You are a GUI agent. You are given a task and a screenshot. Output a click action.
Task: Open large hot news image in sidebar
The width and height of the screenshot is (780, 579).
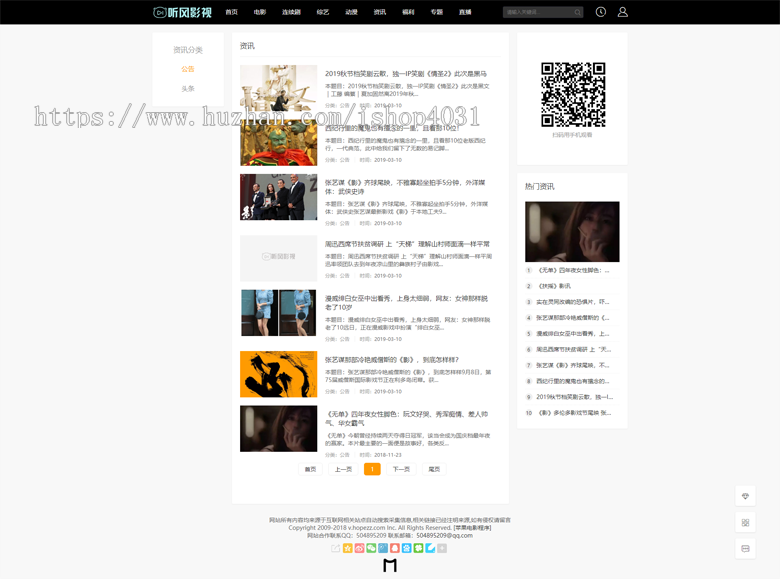[x=572, y=232]
